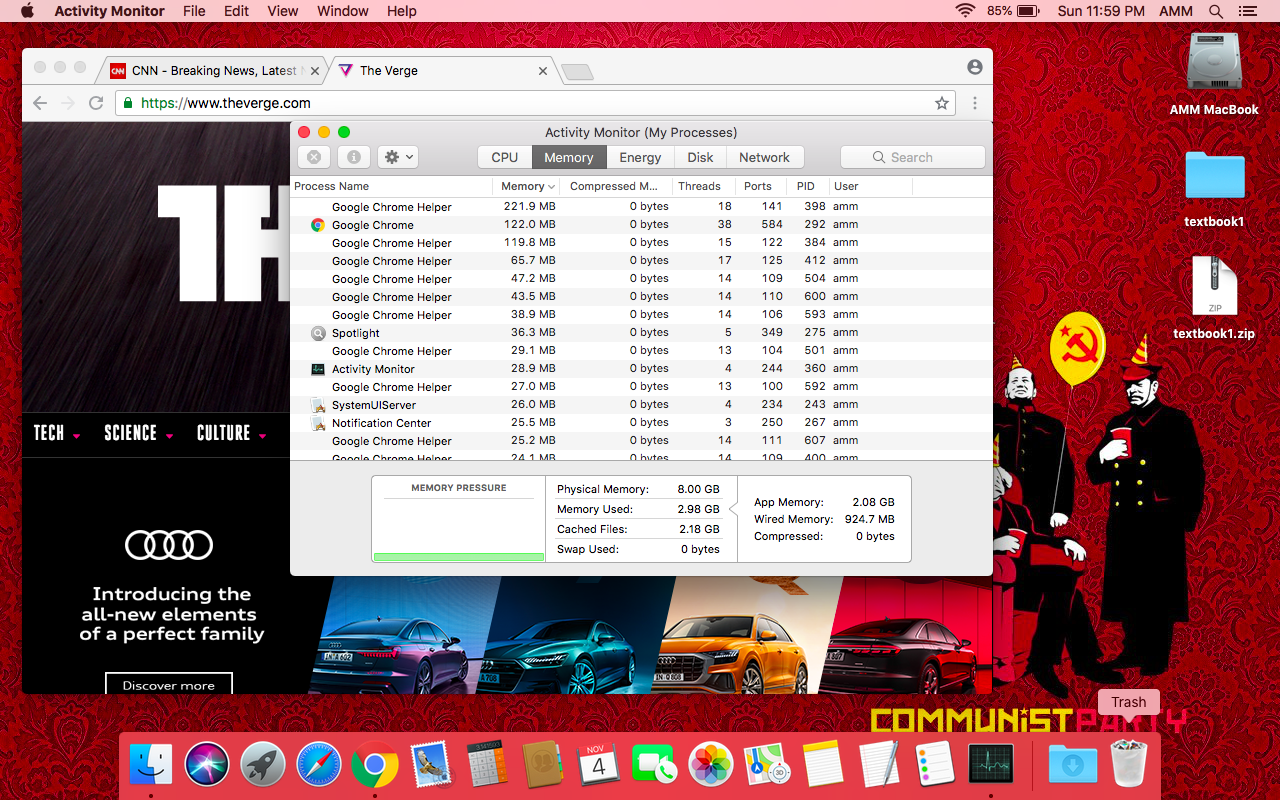
Task: Select the Memory tab
Action: pyautogui.click(x=569, y=157)
